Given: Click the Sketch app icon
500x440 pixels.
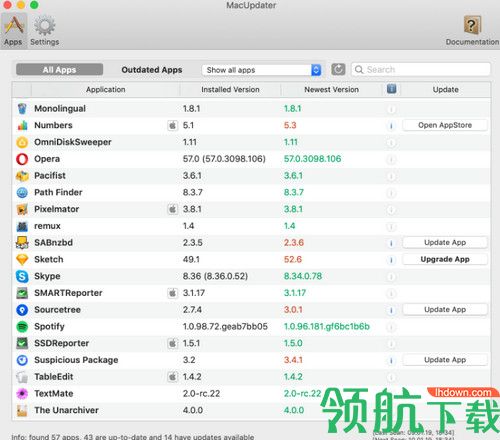Looking at the screenshot, I should pyautogui.click(x=22, y=259).
